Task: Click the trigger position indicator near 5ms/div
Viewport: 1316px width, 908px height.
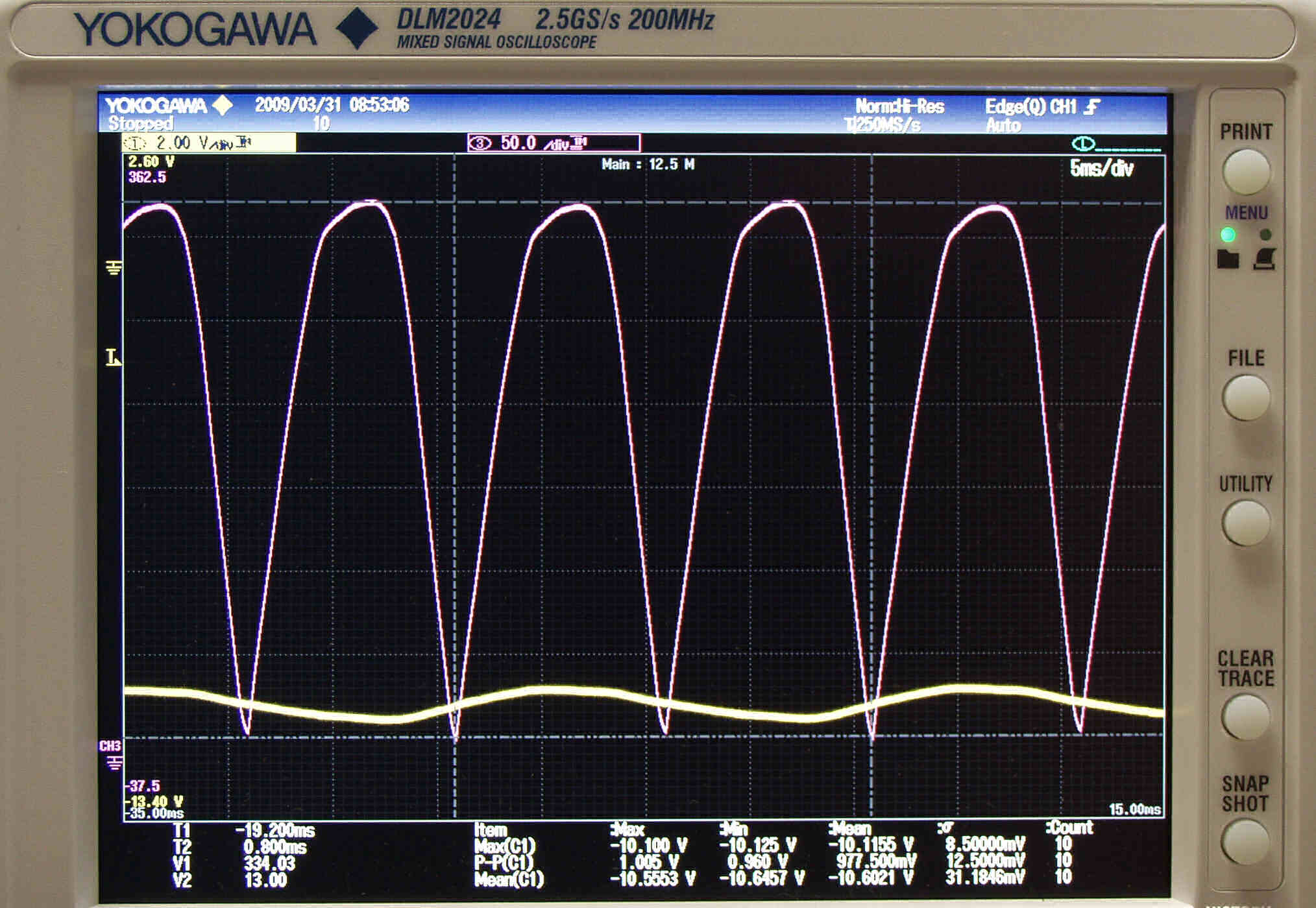Action: coord(1084,143)
